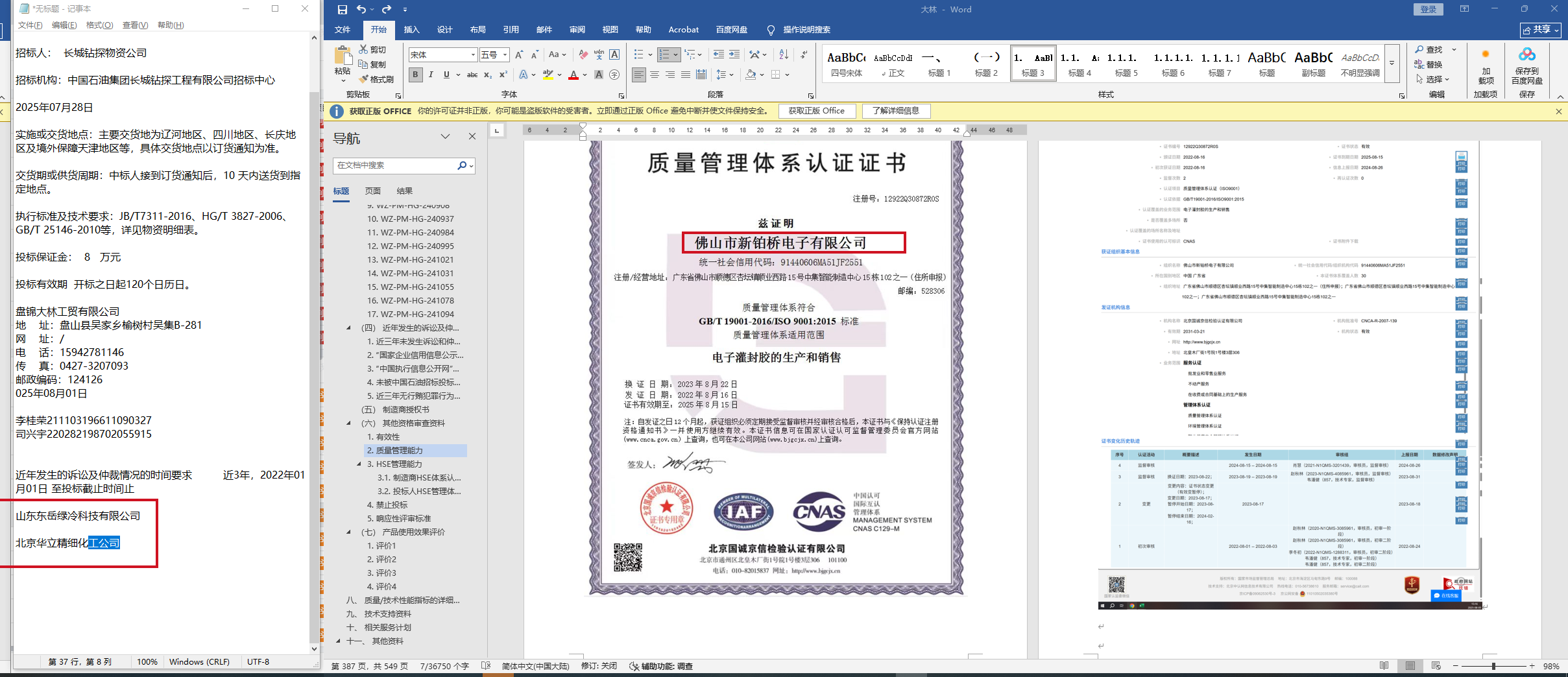Viewport: 1568px width, 677px height.
Task: Click the 获取正版 Office button
Action: [x=817, y=111]
